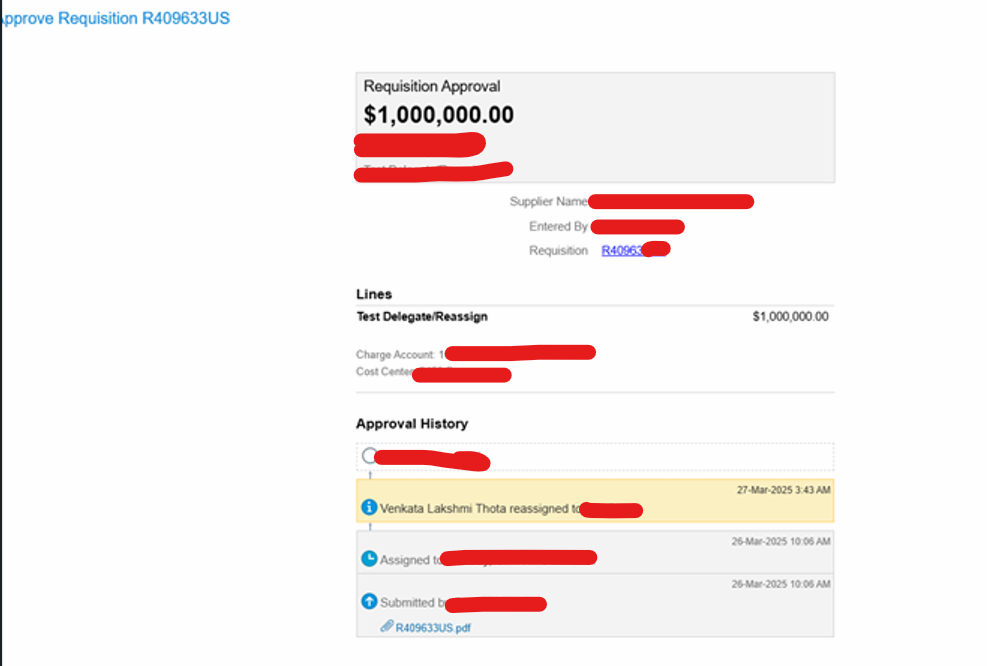This screenshot has height=666, width=987.
Task: Click the Entered By field label
Action: [x=557, y=226]
